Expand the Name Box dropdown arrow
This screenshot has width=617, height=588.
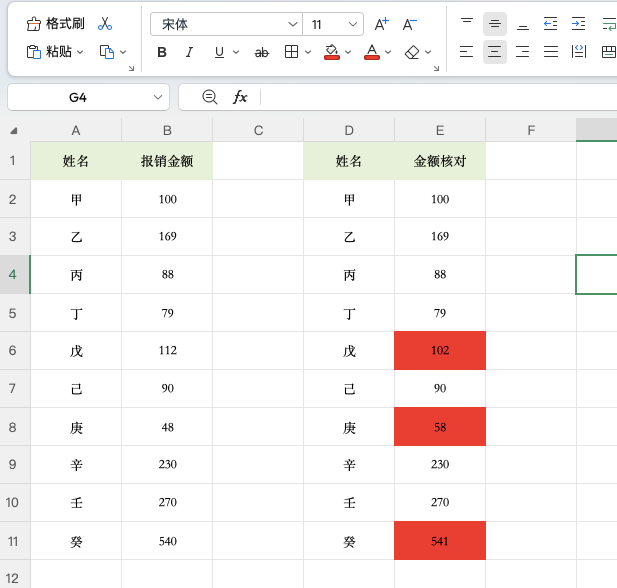coord(158,97)
